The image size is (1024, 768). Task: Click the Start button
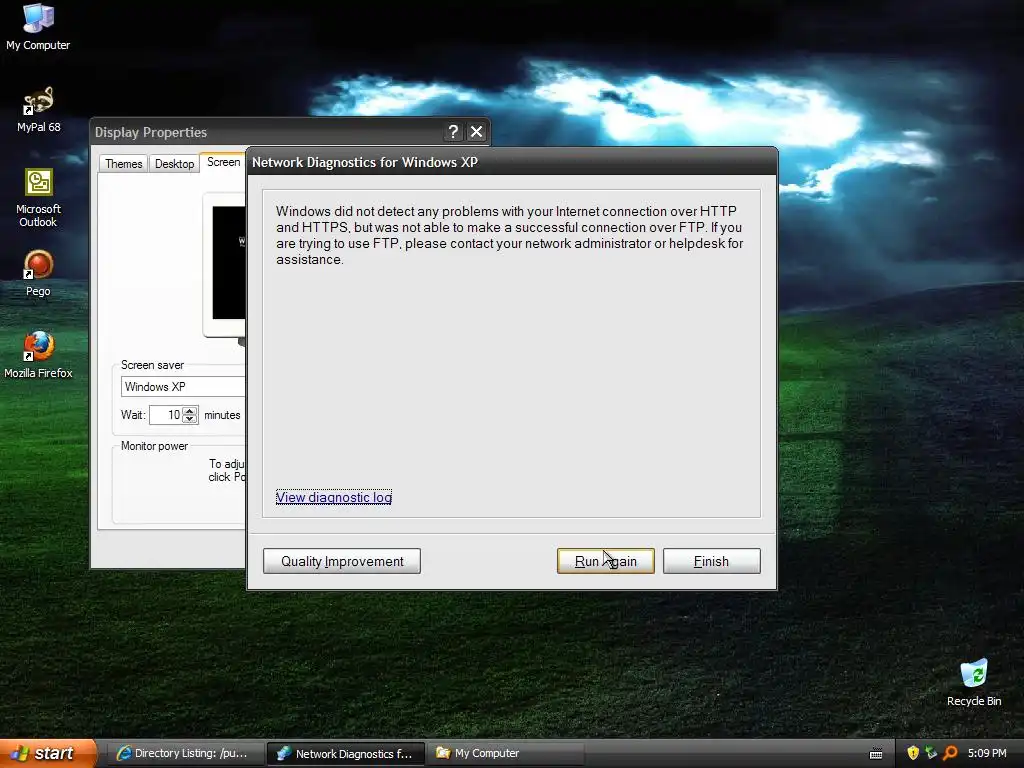(48, 753)
